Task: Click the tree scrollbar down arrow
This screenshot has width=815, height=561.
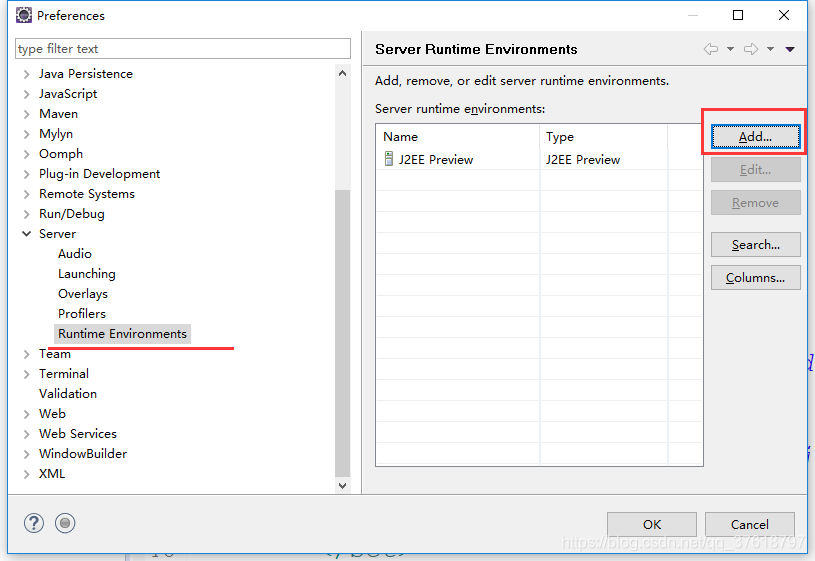Action: coord(342,486)
